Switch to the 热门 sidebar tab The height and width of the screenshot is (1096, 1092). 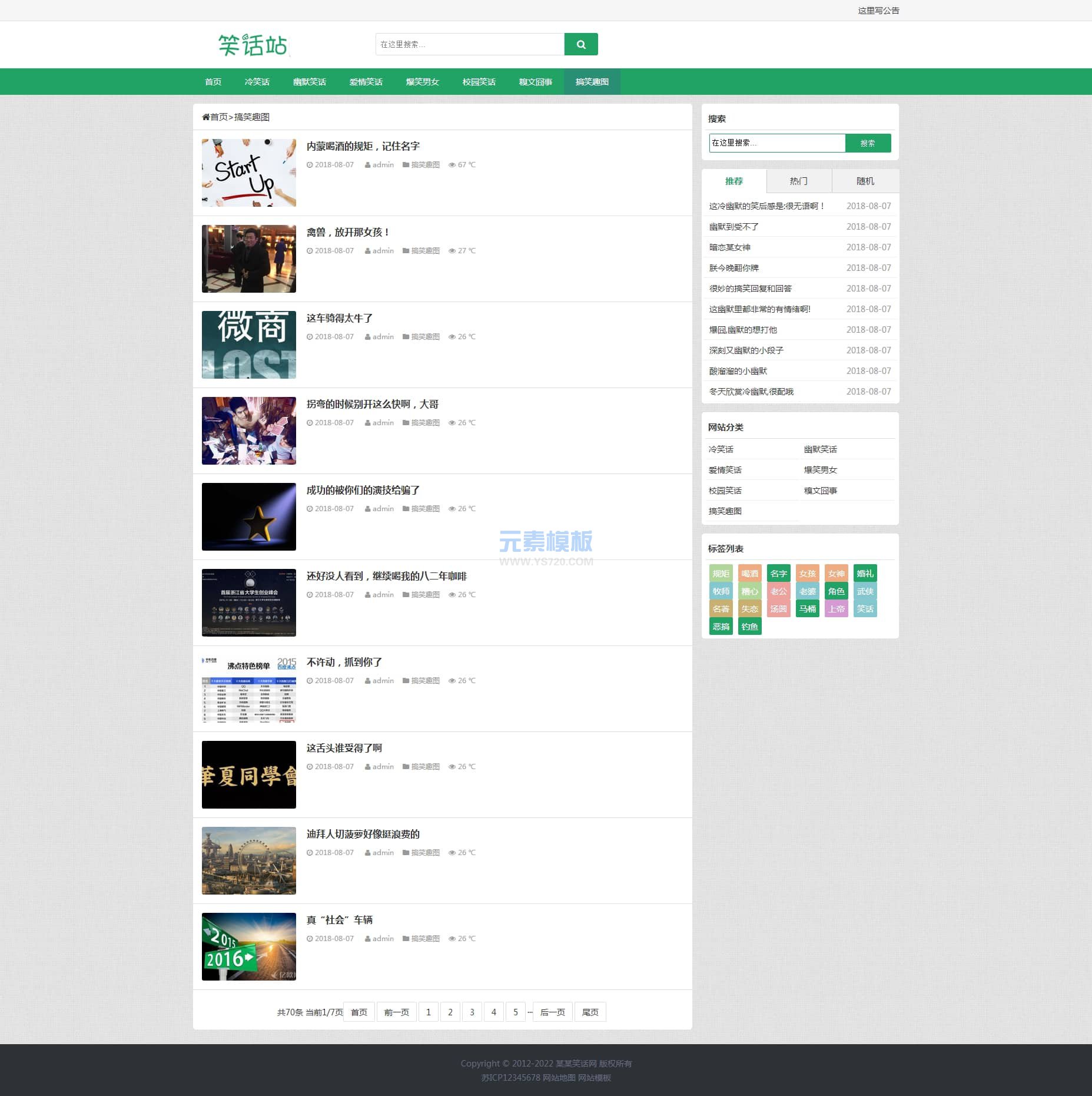799,181
